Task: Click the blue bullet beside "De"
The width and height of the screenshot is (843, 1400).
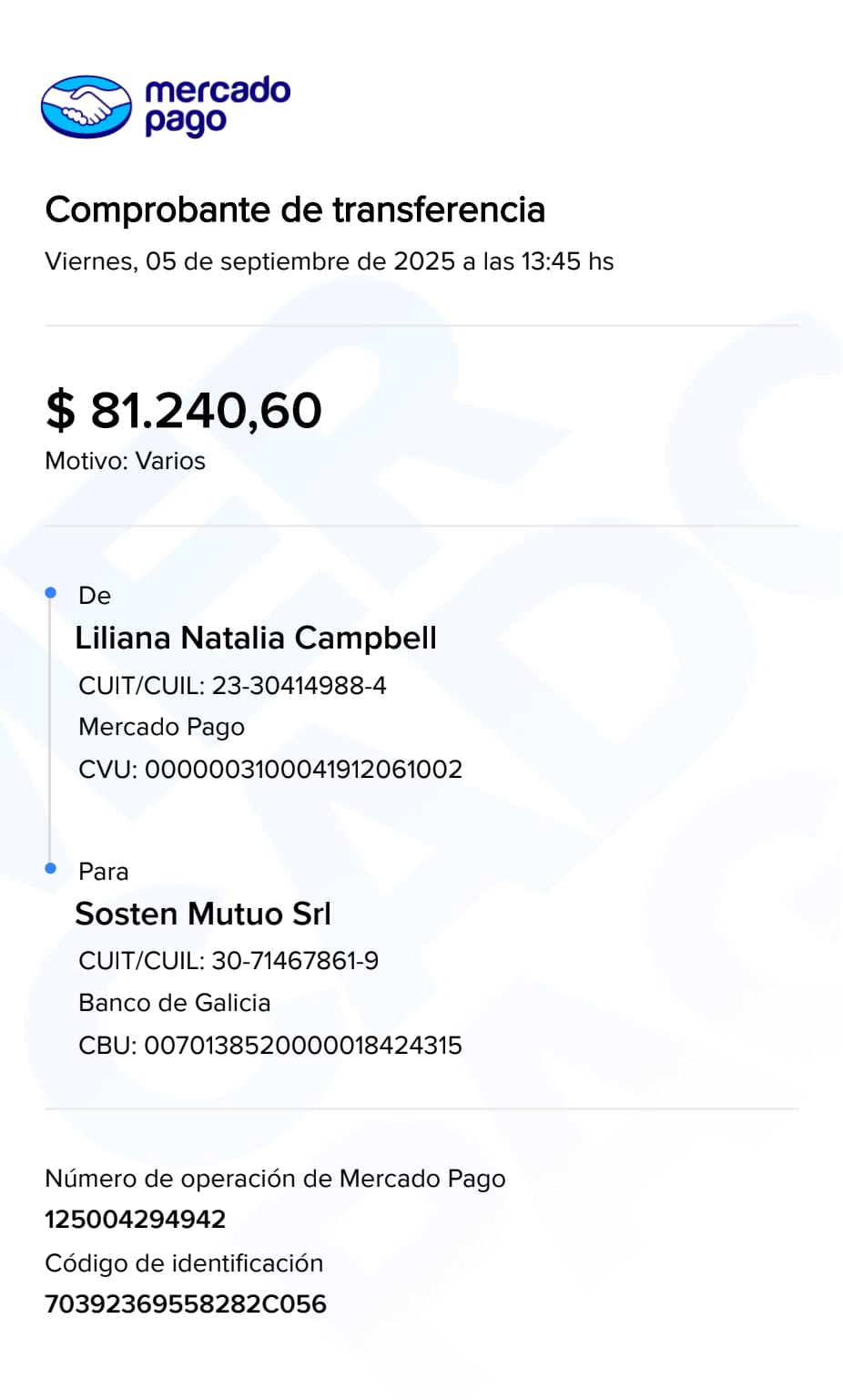Action: (51, 593)
